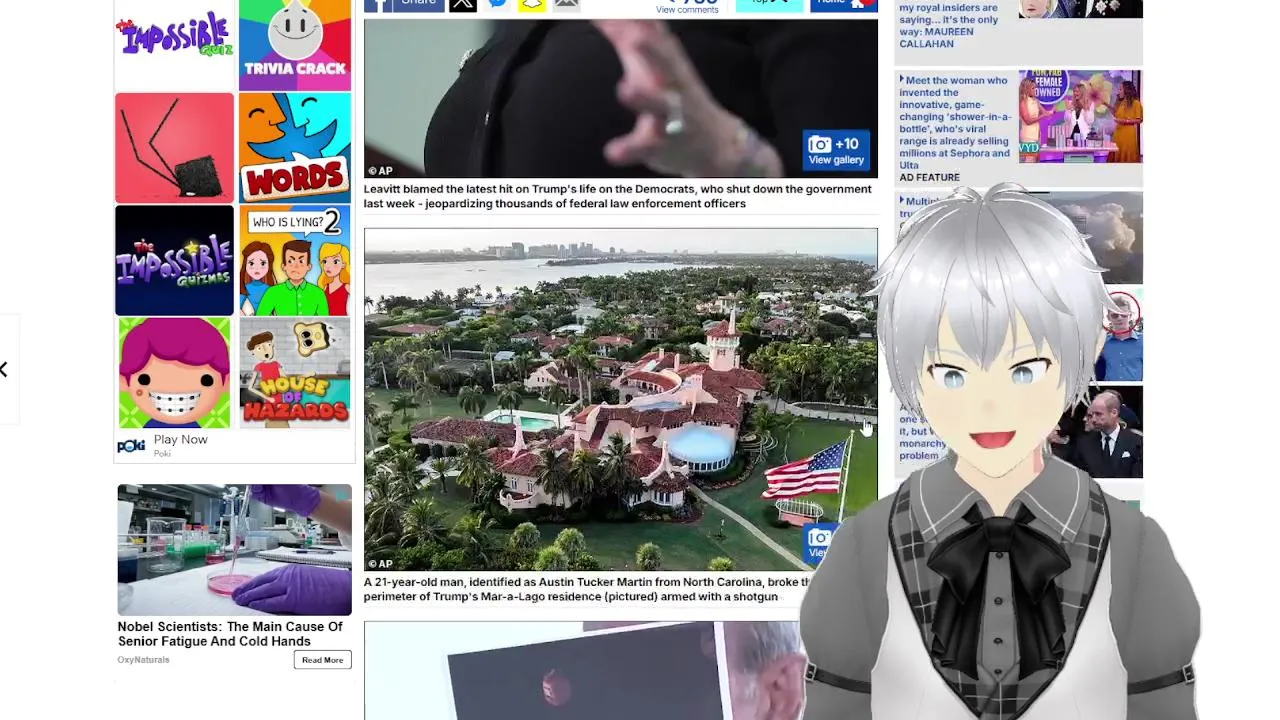Open Trivia Crack game tile
Viewport: 1280px width, 720px height.
[295, 44]
